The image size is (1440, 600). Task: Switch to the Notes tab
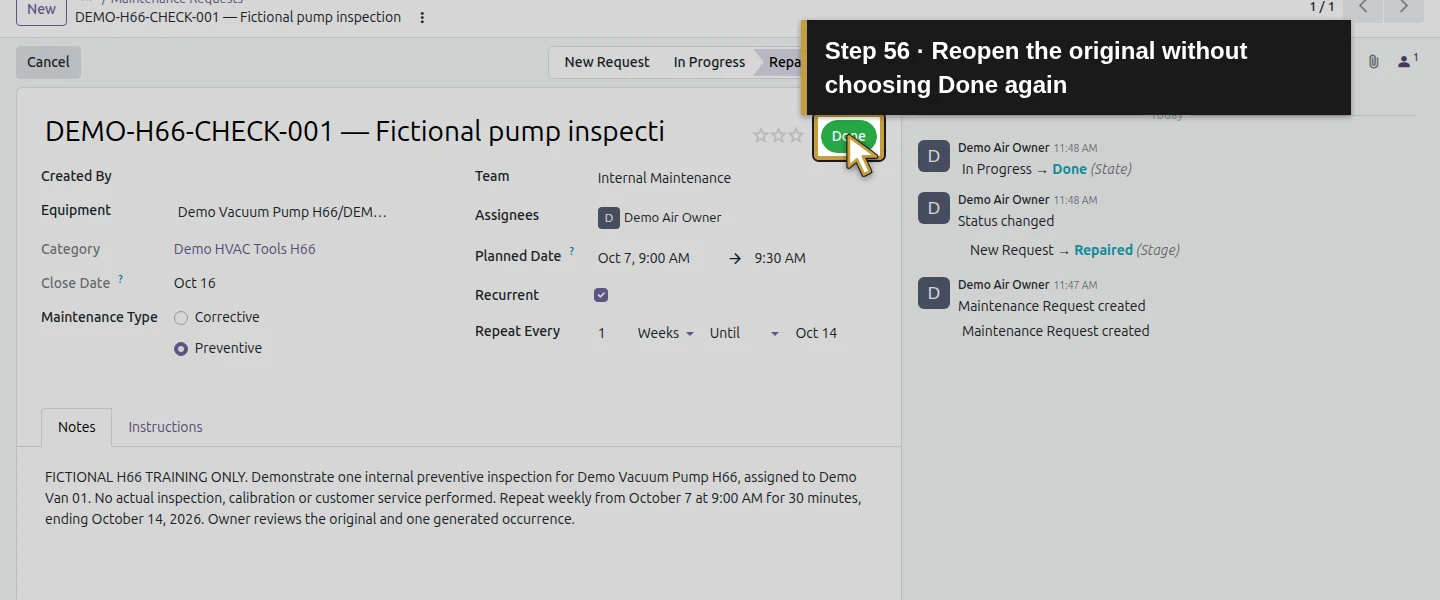point(77,427)
